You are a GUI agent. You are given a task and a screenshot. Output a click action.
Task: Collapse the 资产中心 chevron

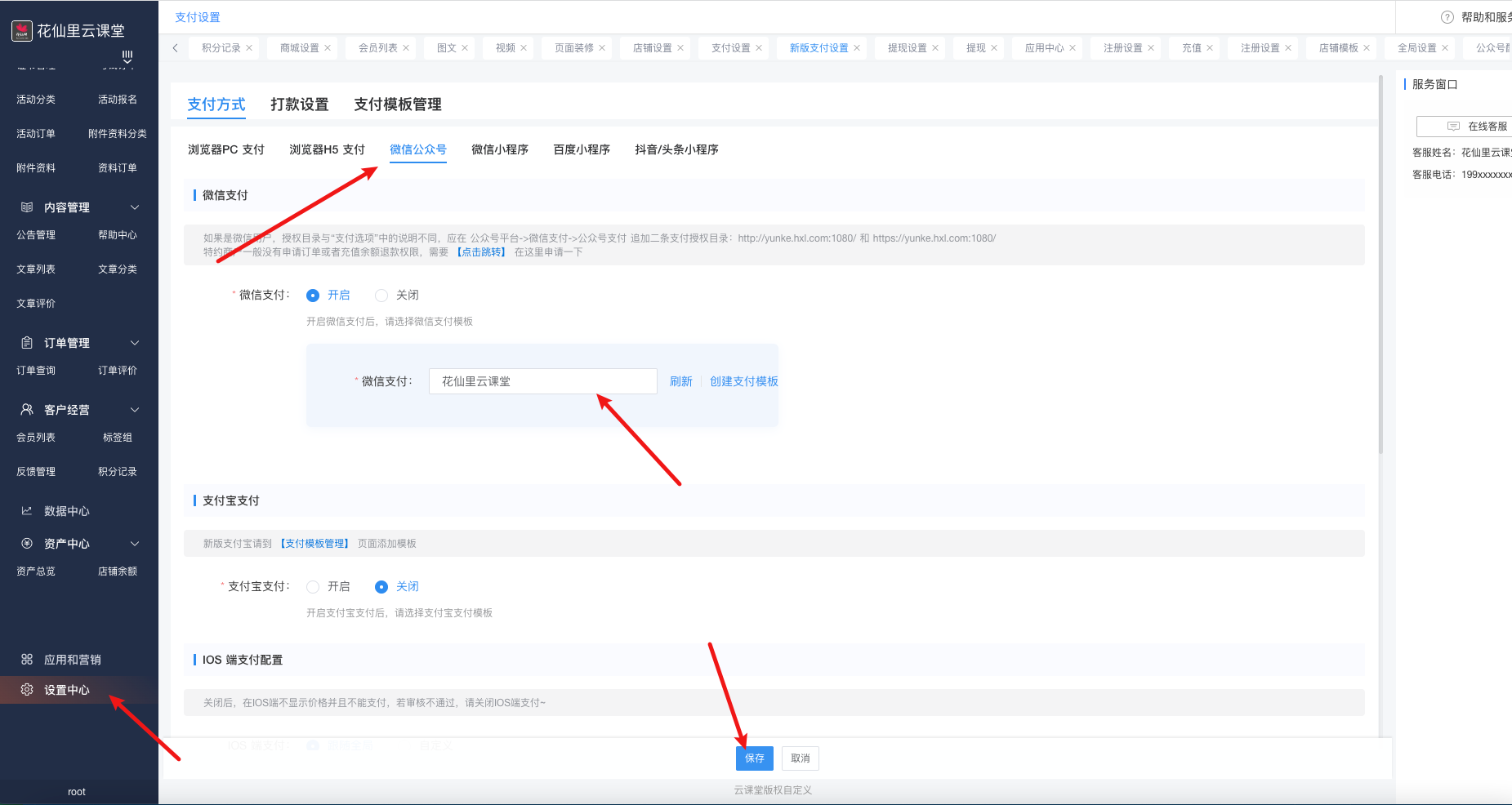(x=135, y=544)
